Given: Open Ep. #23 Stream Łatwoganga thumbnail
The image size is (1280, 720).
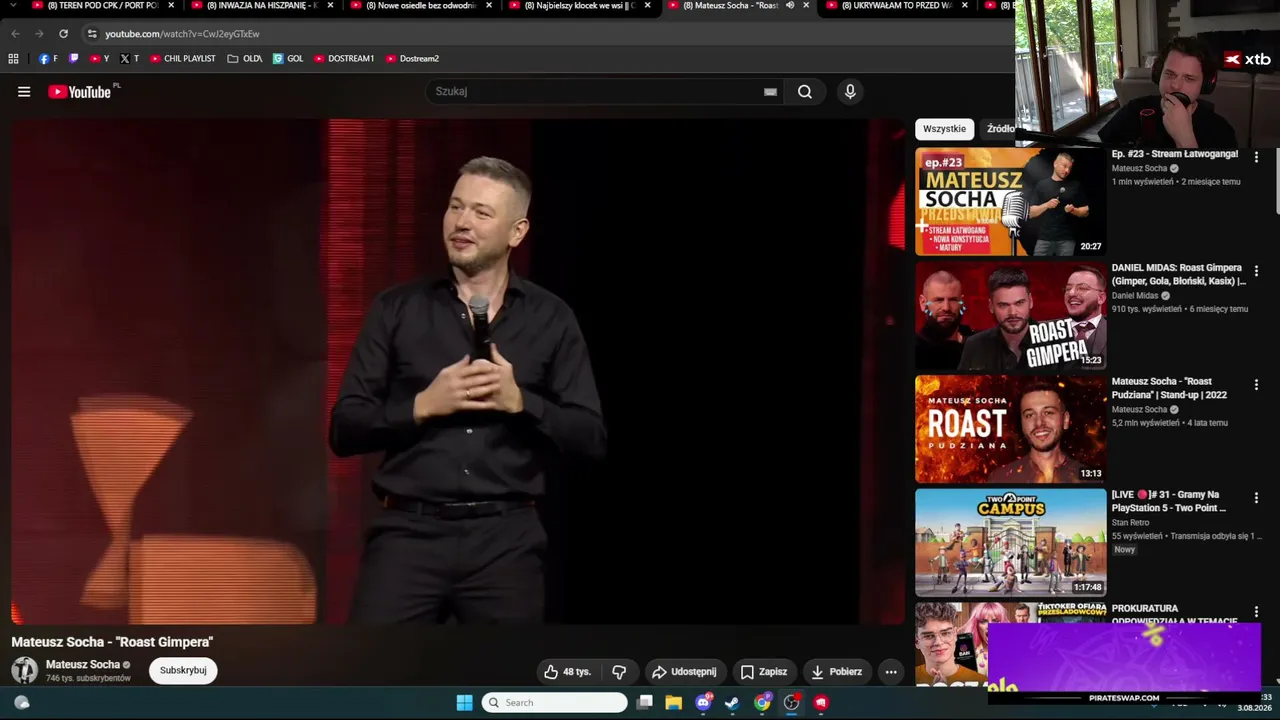Looking at the screenshot, I should pyautogui.click(x=1010, y=202).
